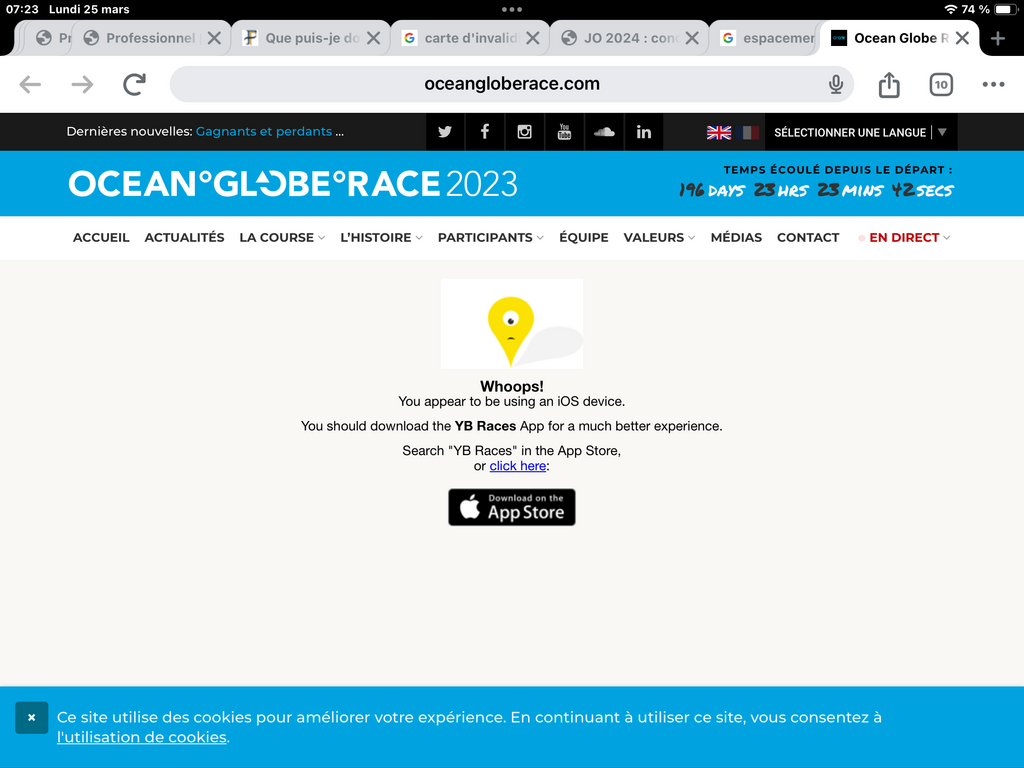
Task: Tap the Wi-Fi status icon
Action: [951, 9]
